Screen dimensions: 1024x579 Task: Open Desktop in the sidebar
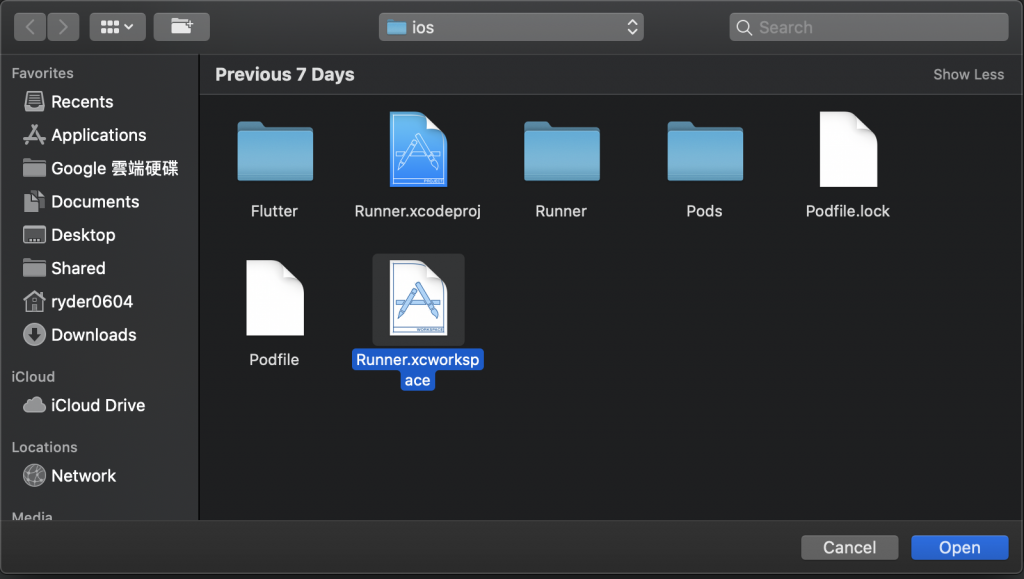[x=69, y=235]
